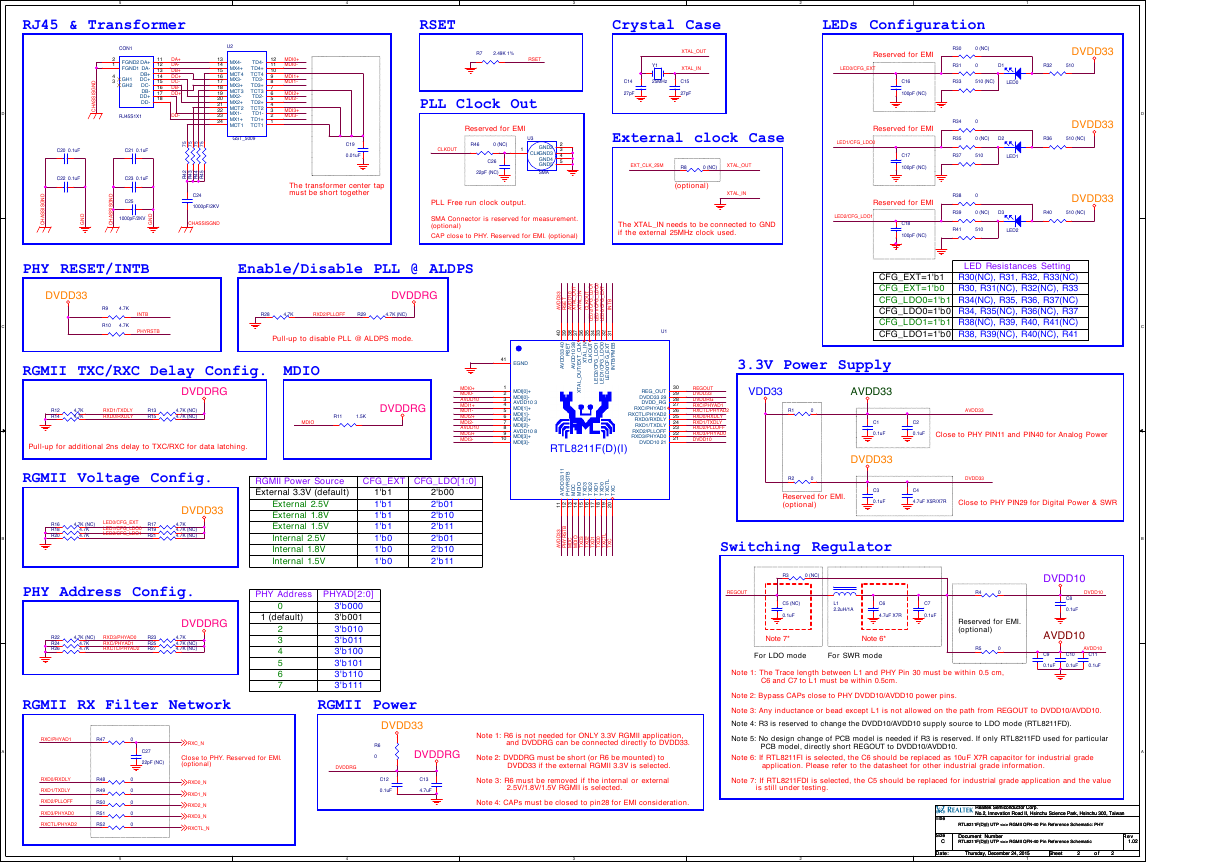The width and height of the screenshot is (1228, 868).
Task: Click the 'MDIO' section heading
Action: click(x=302, y=371)
